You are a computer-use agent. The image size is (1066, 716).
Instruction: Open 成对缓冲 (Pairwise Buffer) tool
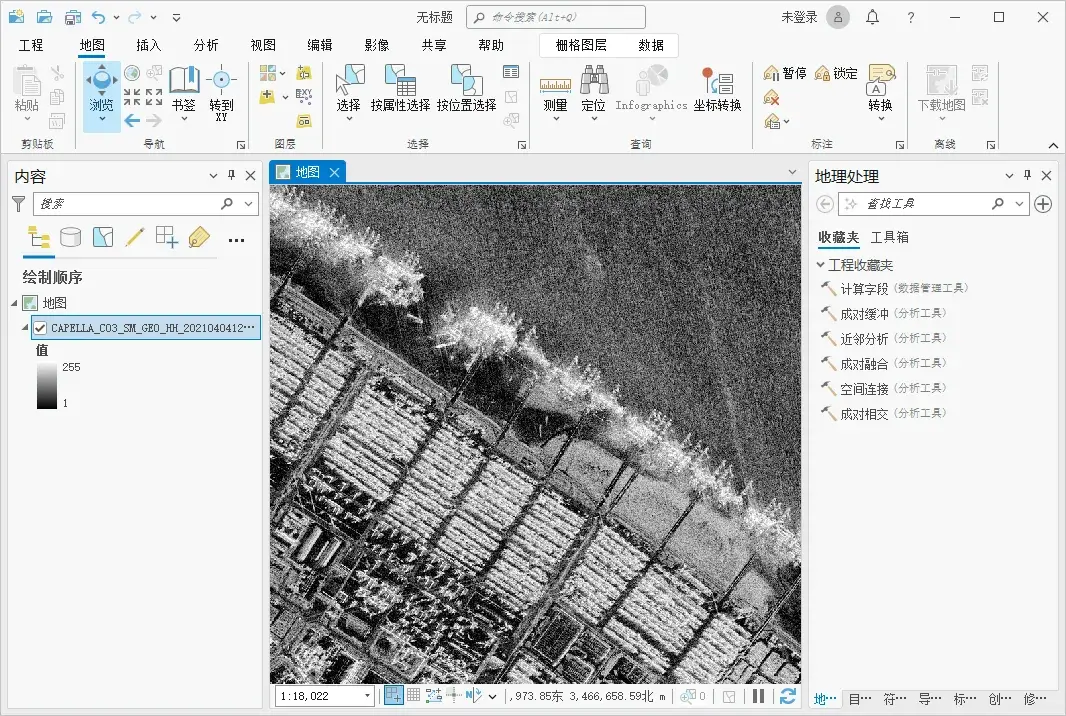pyautogui.click(x=884, y=313)
